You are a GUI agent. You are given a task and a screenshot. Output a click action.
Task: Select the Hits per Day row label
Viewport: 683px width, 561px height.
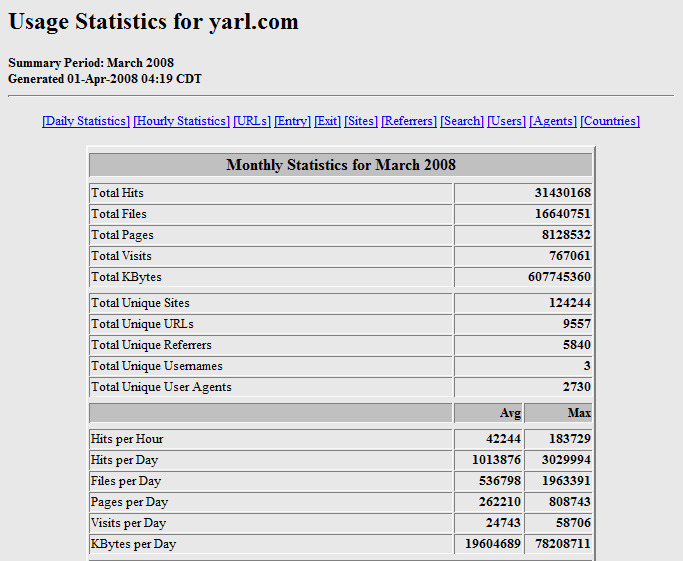click(124, 460)
